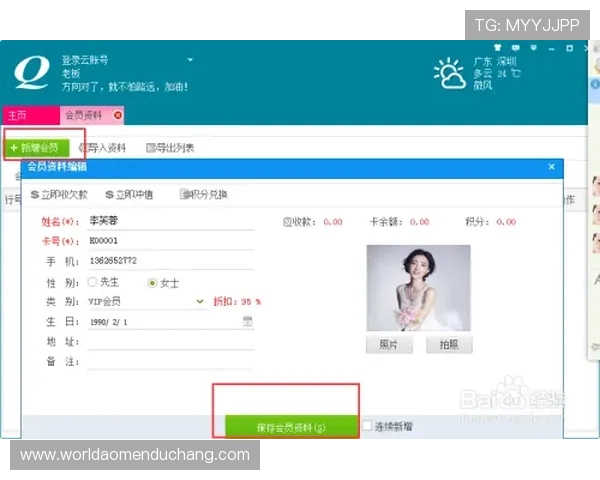Click the weather sun-cloud icon
600x480 pixels.
pos(450,73)
